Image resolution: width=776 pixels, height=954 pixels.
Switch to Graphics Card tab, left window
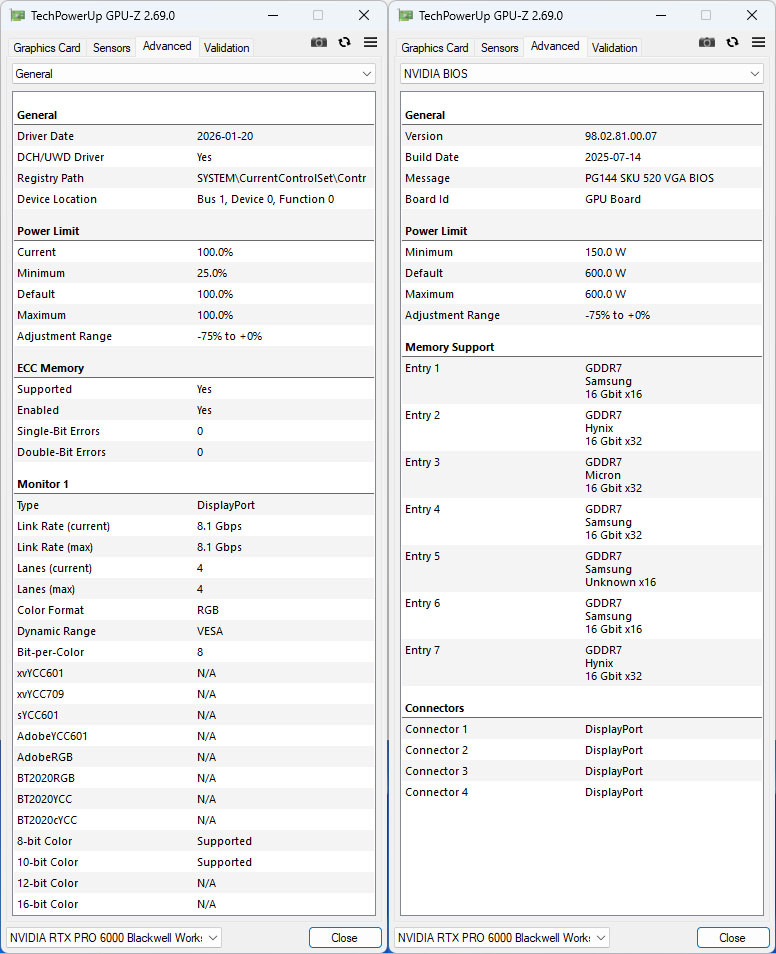click(47, 47)
